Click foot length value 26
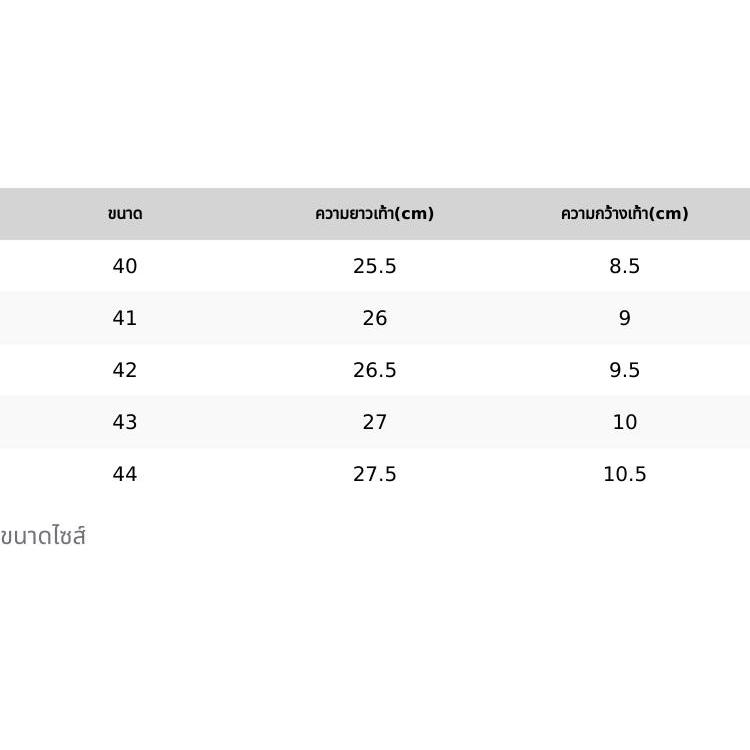 pos(375,318)
